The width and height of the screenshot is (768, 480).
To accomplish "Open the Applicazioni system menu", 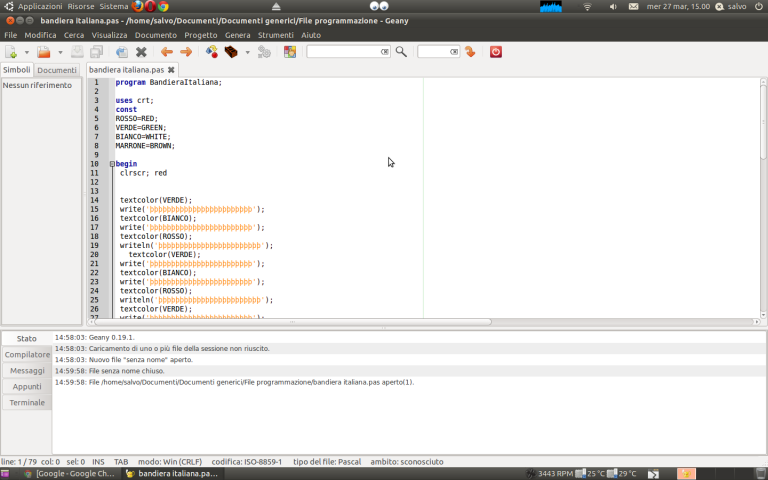I will pyautogui.click(x=40, y=6).
